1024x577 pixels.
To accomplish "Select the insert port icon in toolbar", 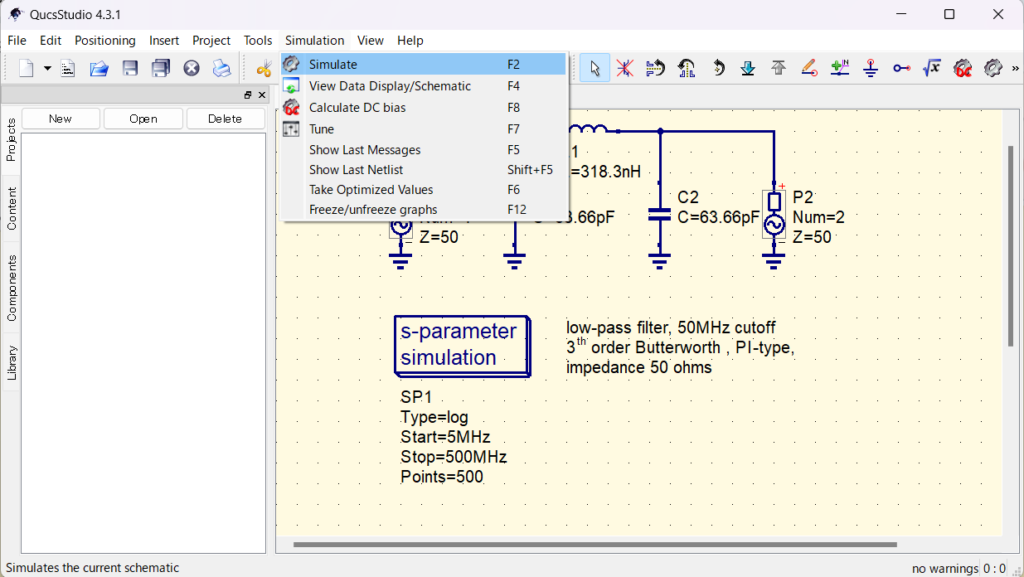I will coord(901,68).
